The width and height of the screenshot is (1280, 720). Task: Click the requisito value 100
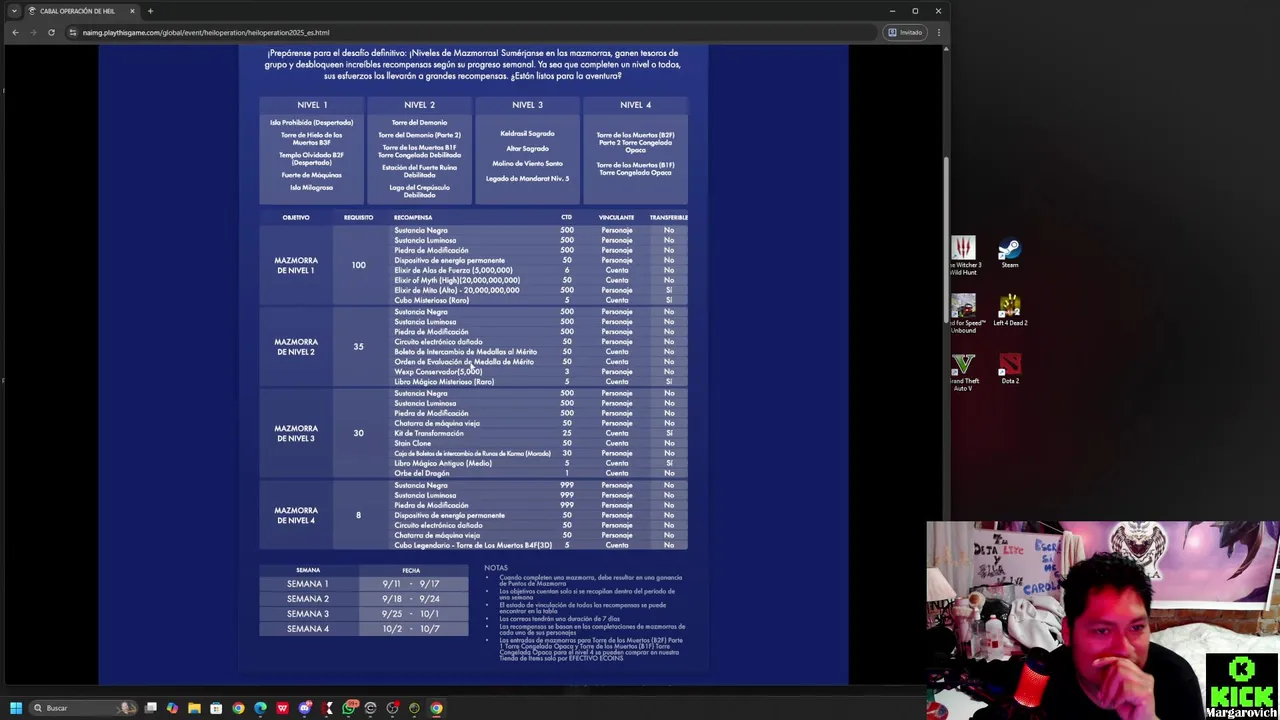coord(358,265)
